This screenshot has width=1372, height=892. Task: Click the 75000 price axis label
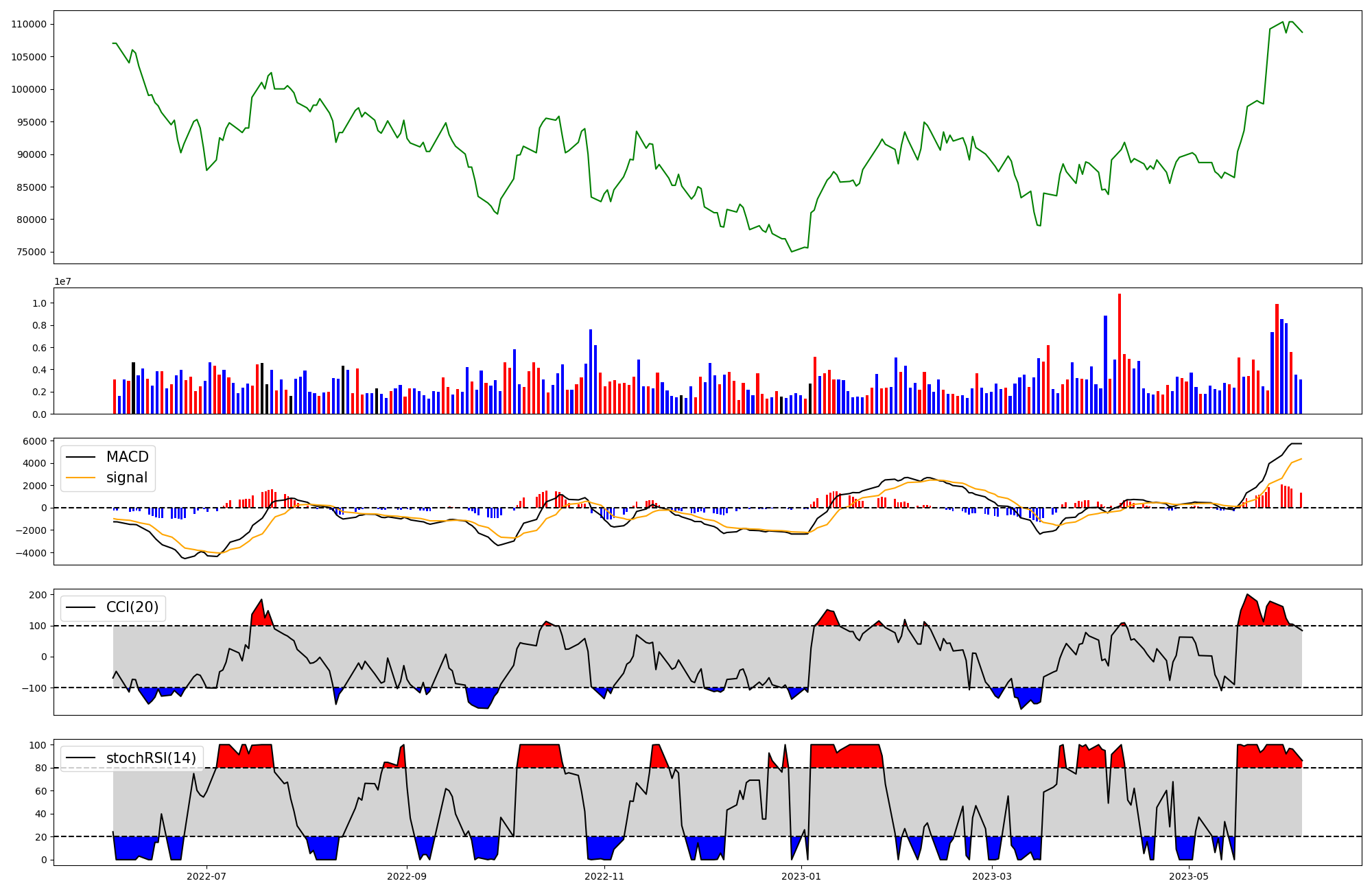click(32, 252)
